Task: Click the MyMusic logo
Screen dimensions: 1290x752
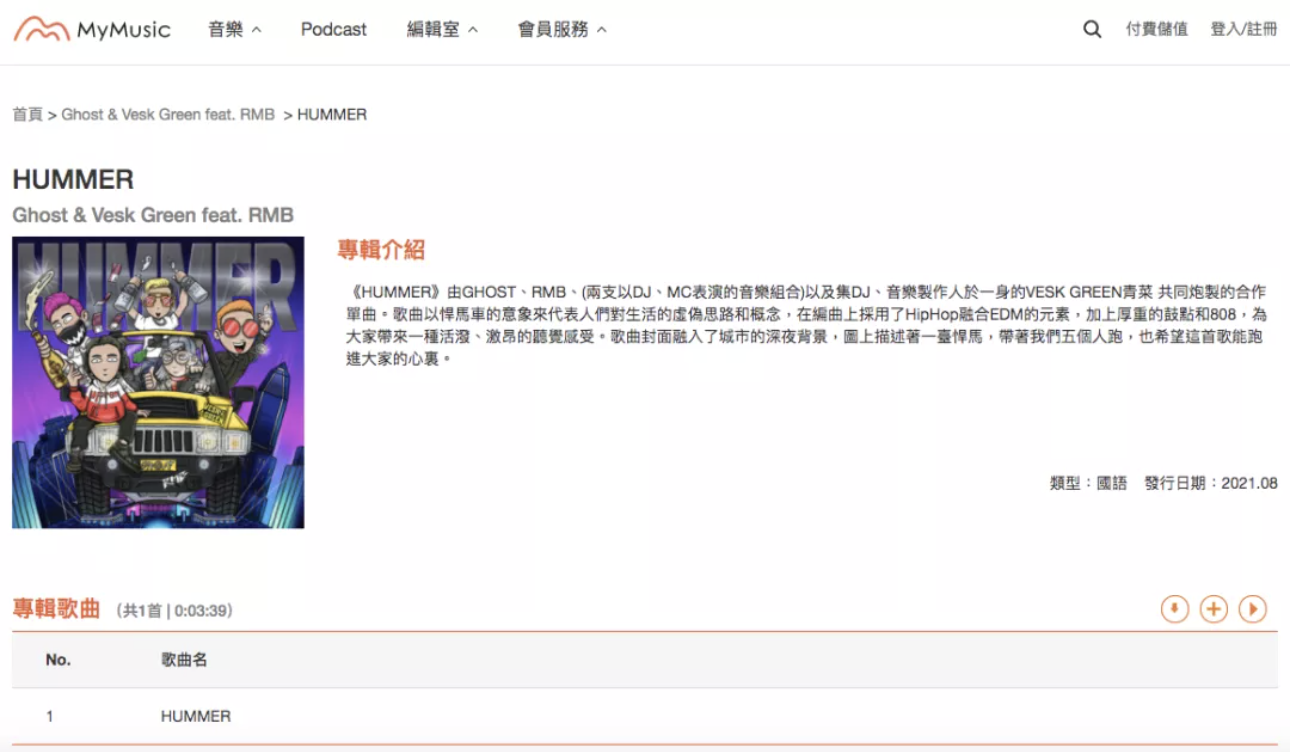Action: point(92,29)
